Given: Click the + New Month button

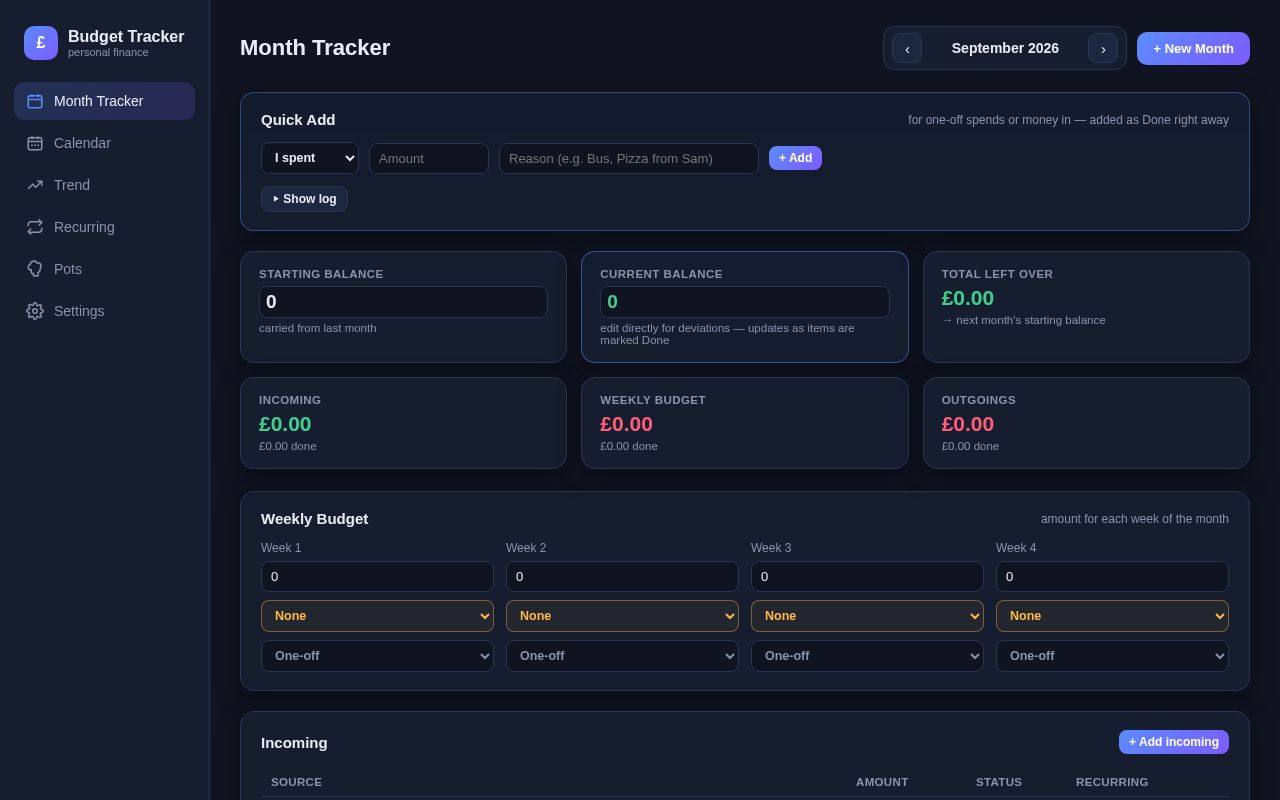Looking at the screenshot, I should 1193,48.
